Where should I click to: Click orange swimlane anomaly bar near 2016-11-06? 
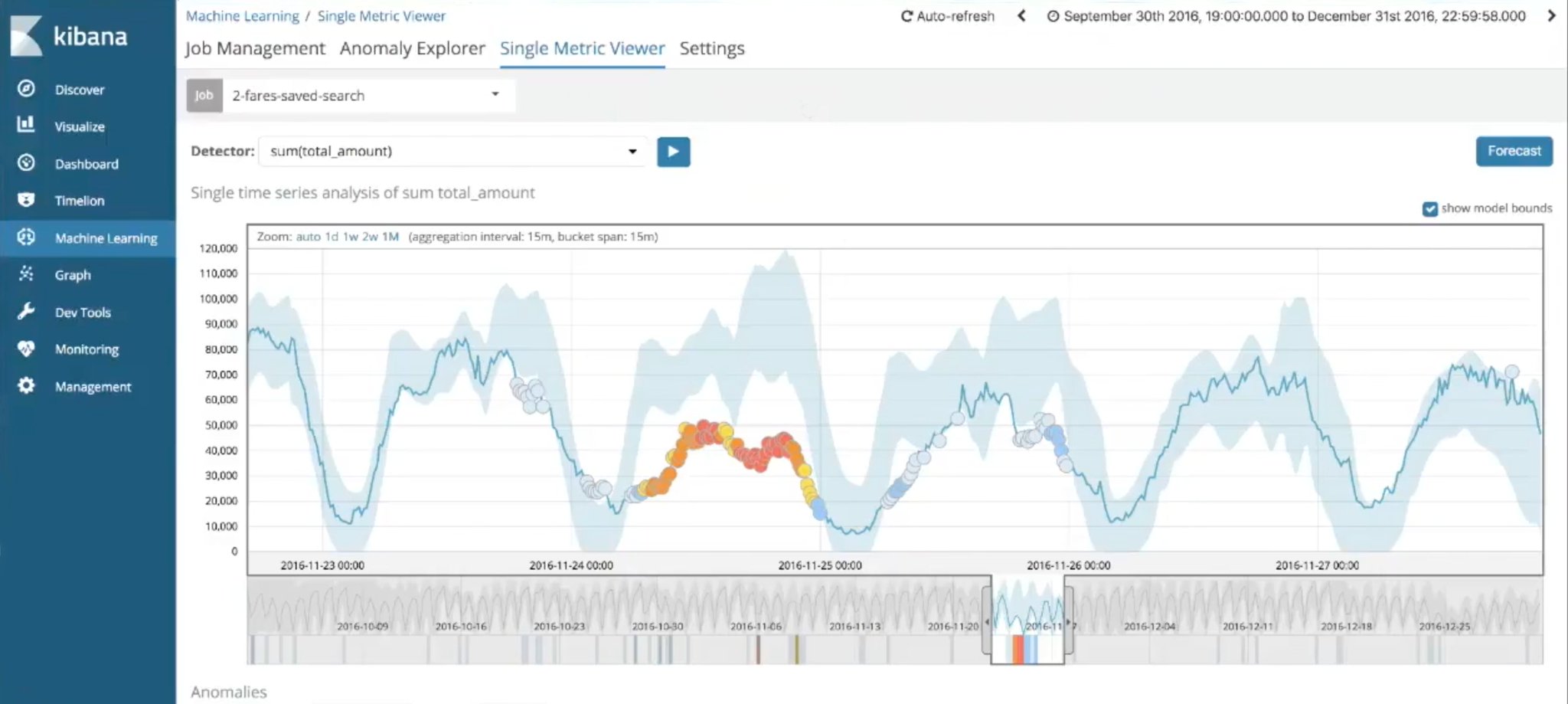(x=758, y=650)
